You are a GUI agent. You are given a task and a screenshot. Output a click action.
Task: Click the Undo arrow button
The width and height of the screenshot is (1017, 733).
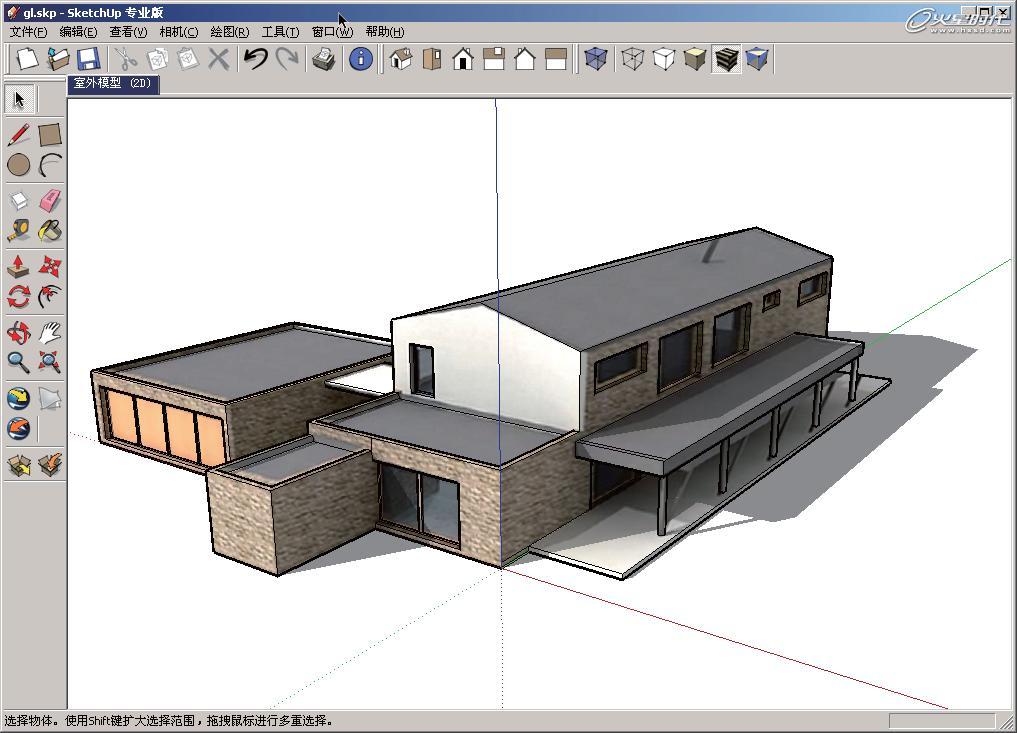(256, 59)
